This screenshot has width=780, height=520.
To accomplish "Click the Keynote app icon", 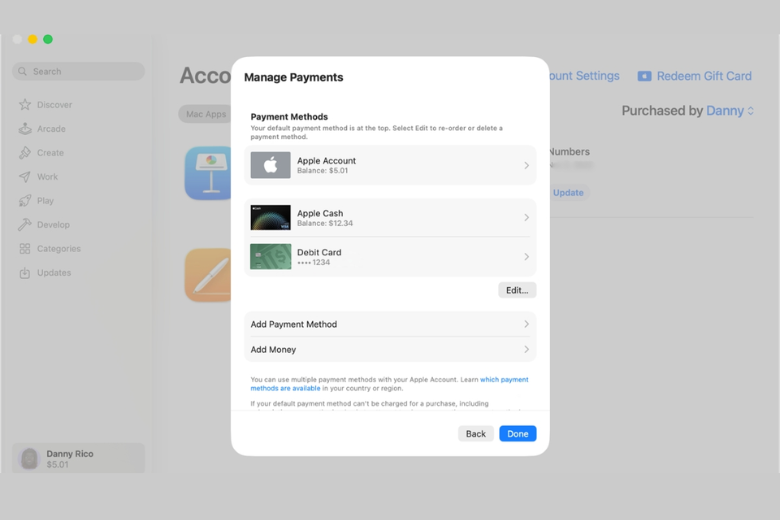I will [208, 173].
